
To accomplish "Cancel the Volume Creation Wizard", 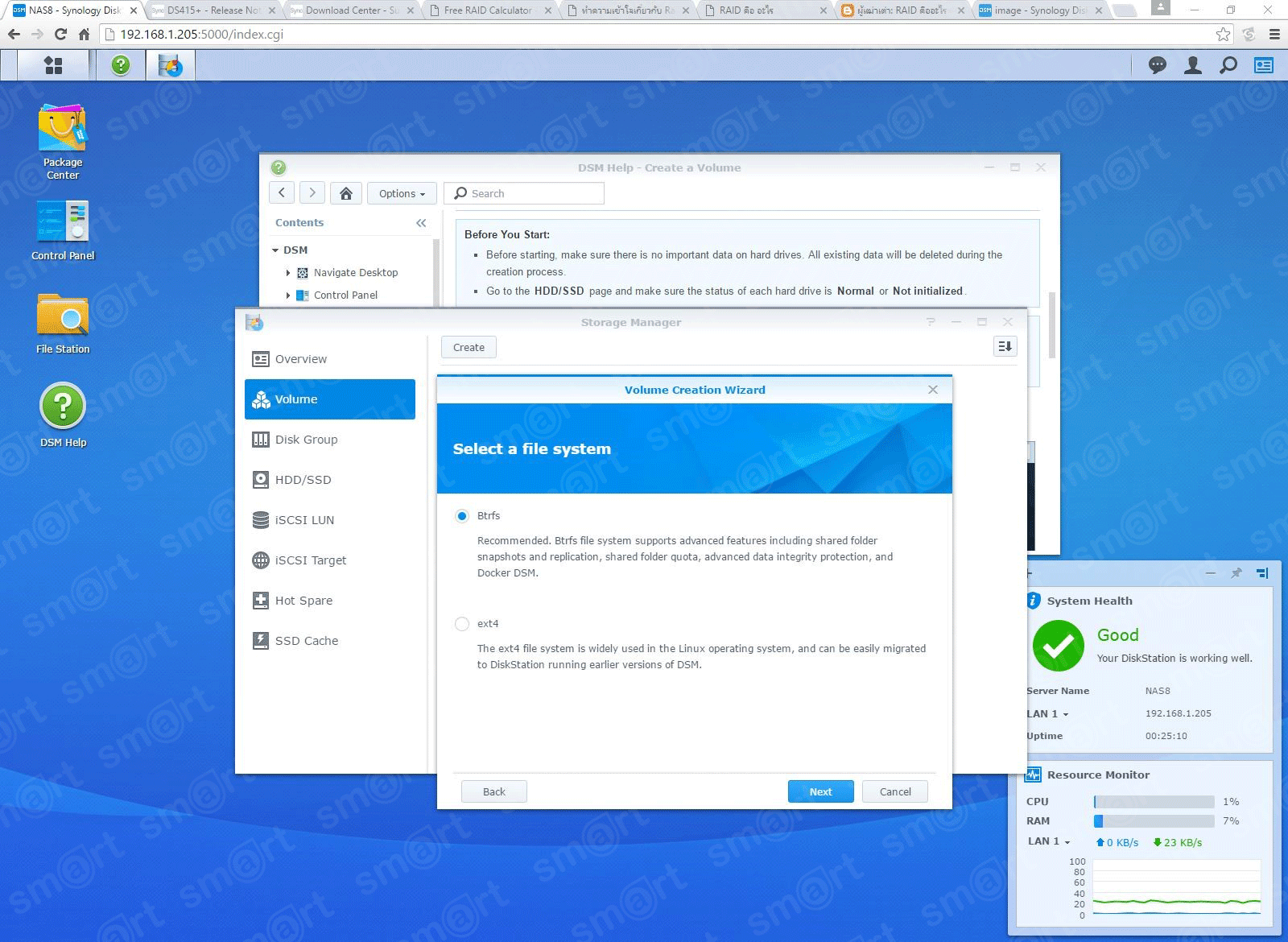I will [895, 791].
